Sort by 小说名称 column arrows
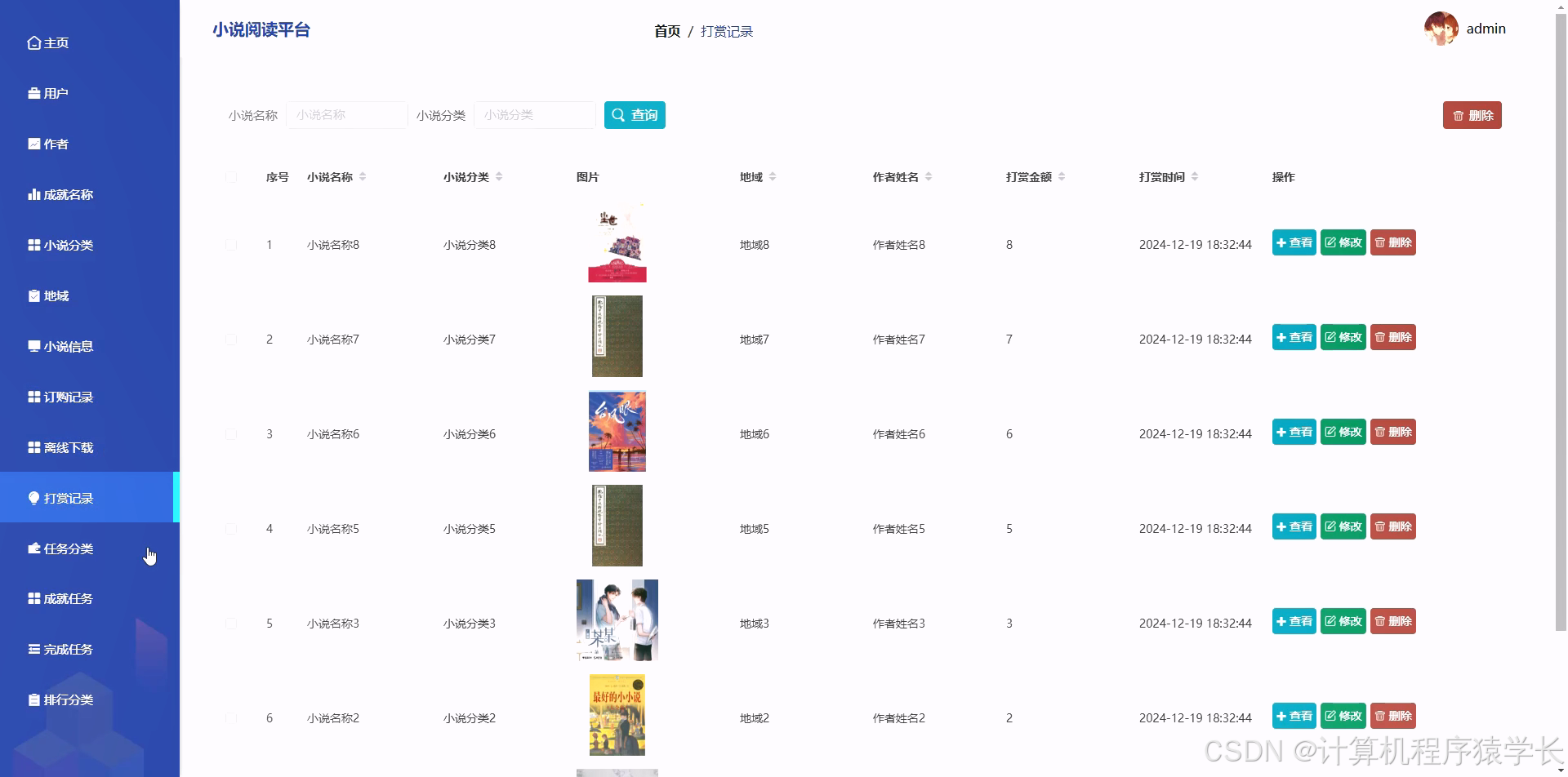The image size is (1568, 777). (363, 176)
